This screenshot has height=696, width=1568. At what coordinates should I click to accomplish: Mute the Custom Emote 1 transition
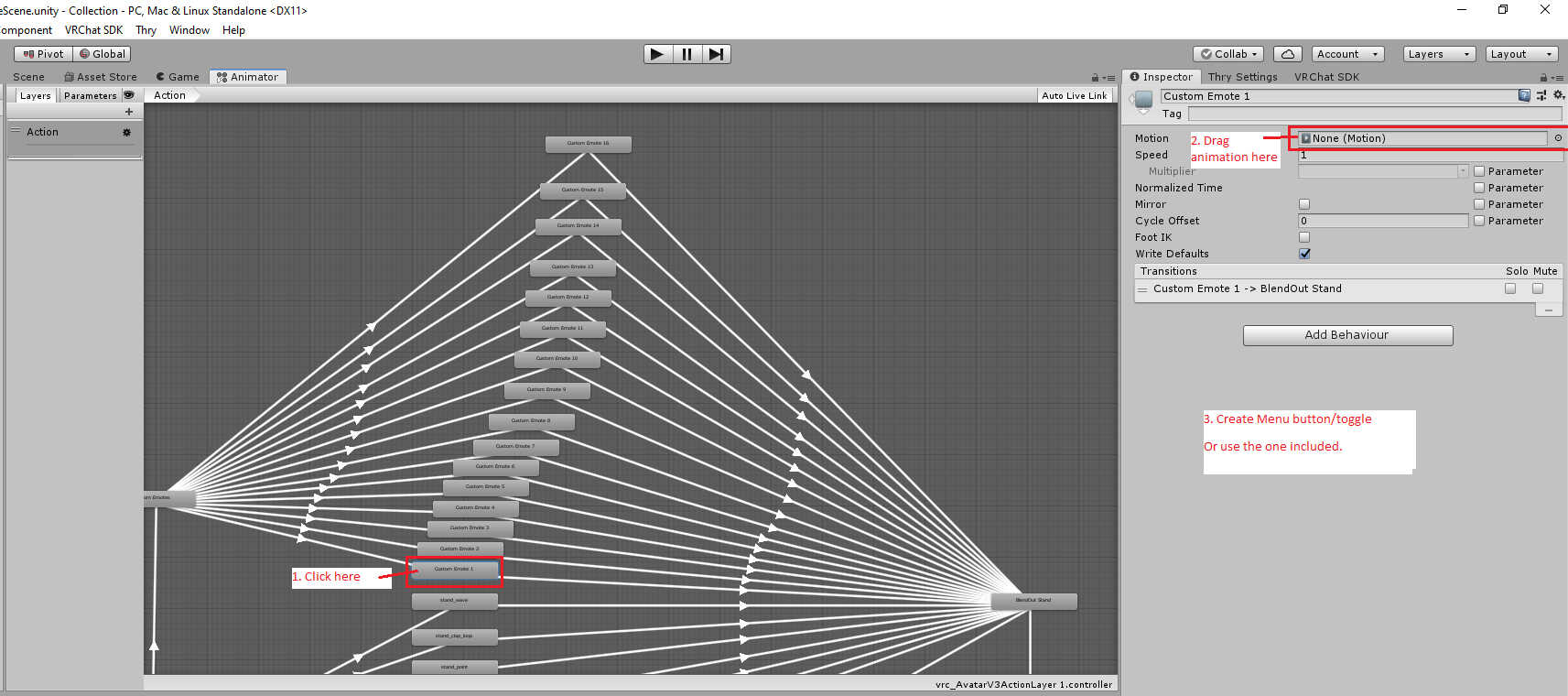click(1538, 288)
